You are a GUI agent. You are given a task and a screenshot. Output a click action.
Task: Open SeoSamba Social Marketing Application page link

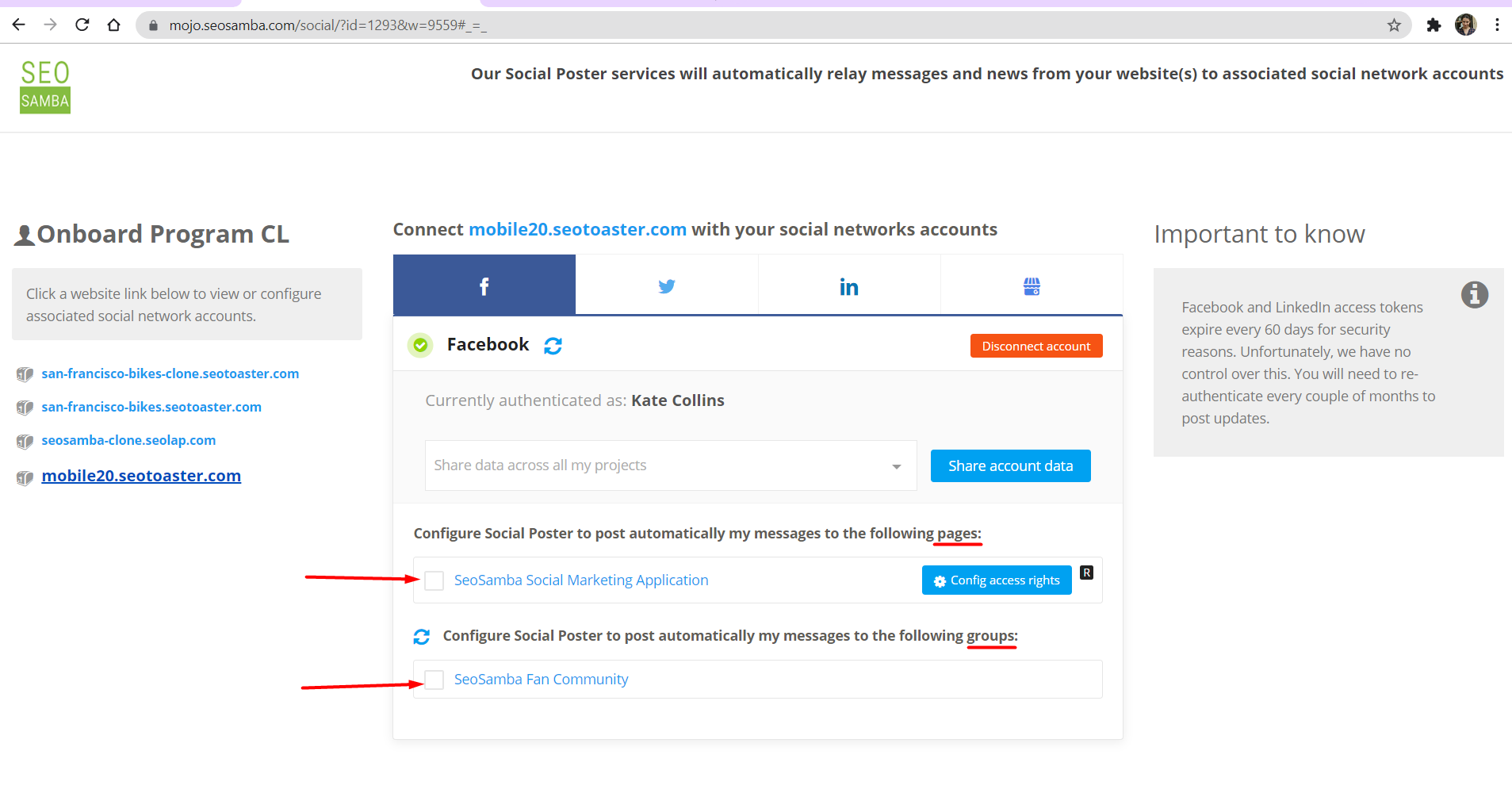pyautogui.click(x=581, y=580)
